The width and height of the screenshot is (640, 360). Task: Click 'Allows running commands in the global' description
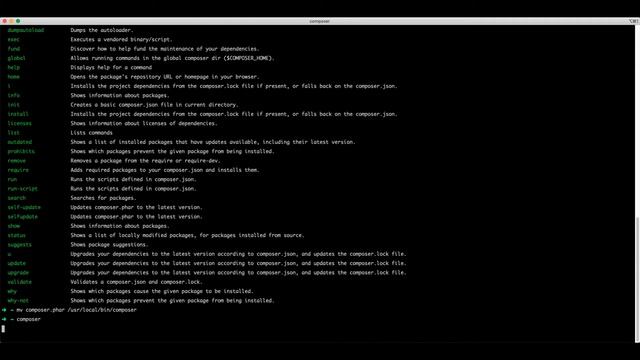172,58
